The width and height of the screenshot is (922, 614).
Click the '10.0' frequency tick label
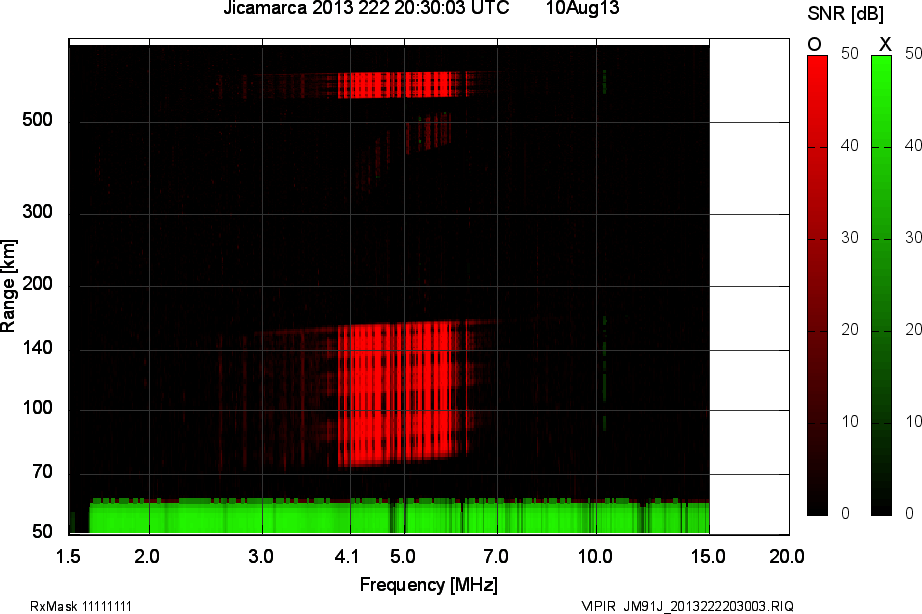click(595, 556)
